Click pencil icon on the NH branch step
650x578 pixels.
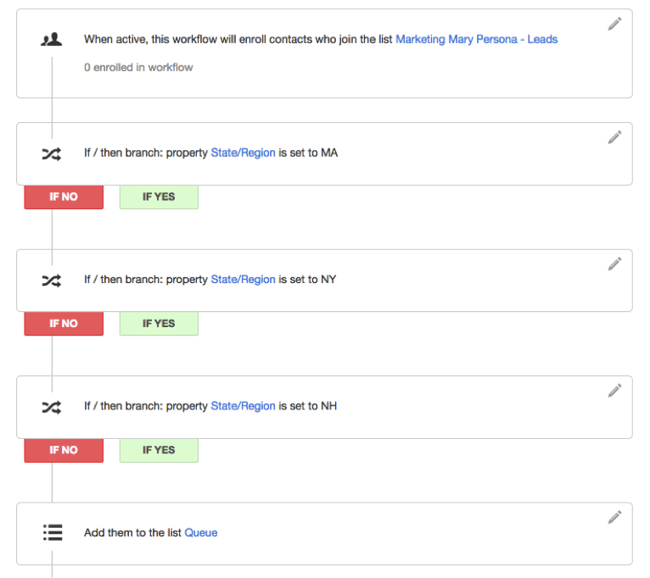click(614, 390)
